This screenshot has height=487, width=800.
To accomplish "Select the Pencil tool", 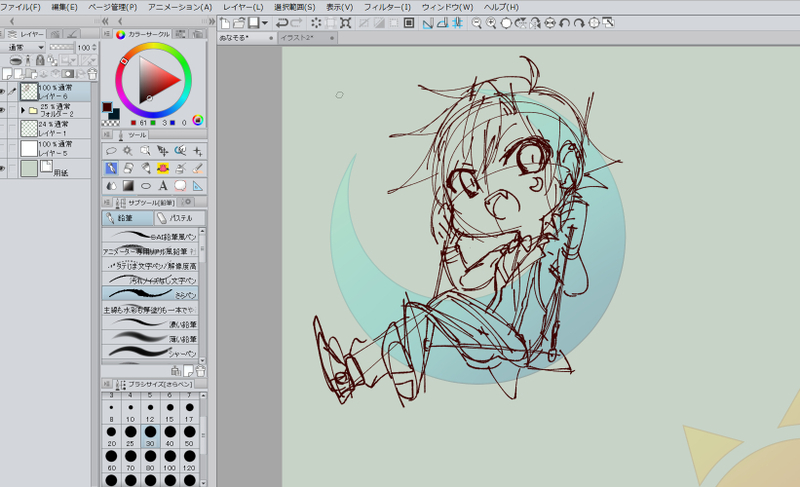I will click(111, 168).
